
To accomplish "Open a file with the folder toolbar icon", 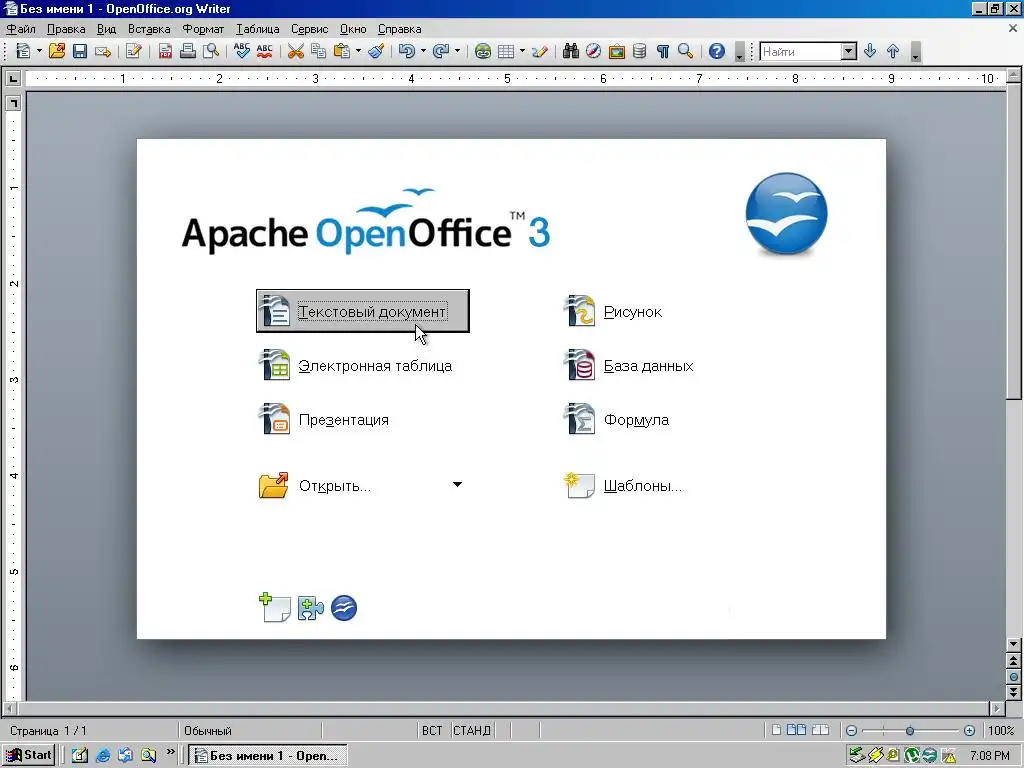I will [x=57, y=51].
